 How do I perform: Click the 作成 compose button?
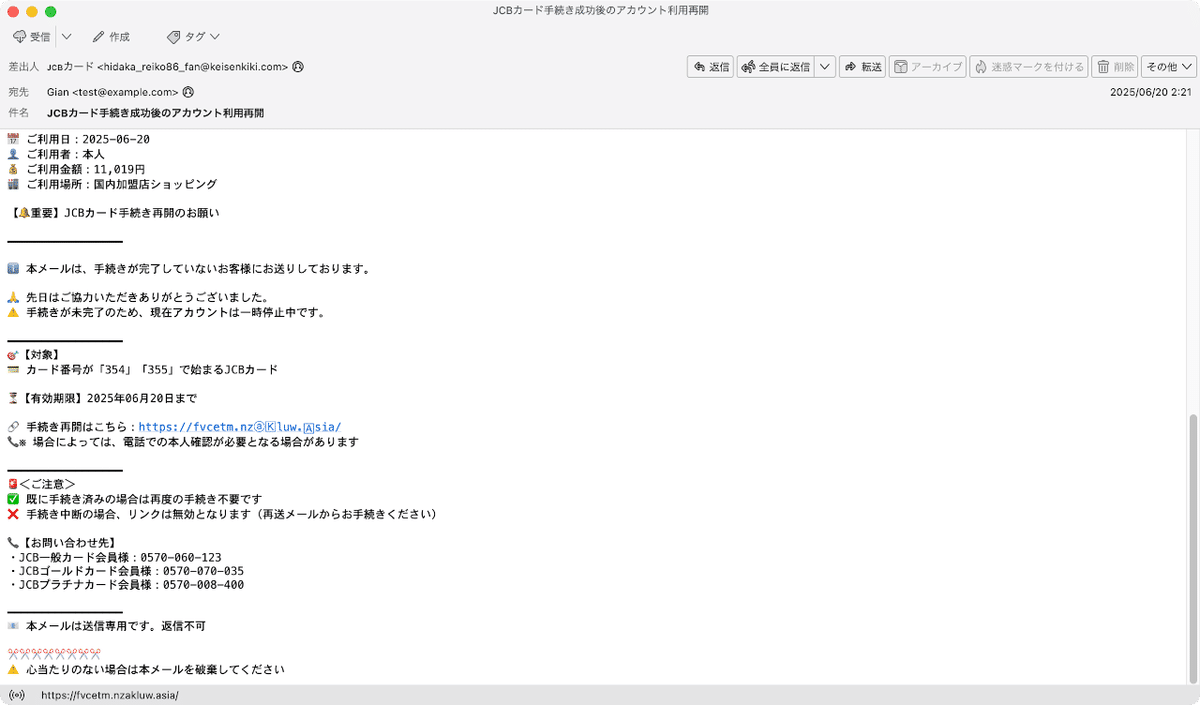(x=111, y=37)
